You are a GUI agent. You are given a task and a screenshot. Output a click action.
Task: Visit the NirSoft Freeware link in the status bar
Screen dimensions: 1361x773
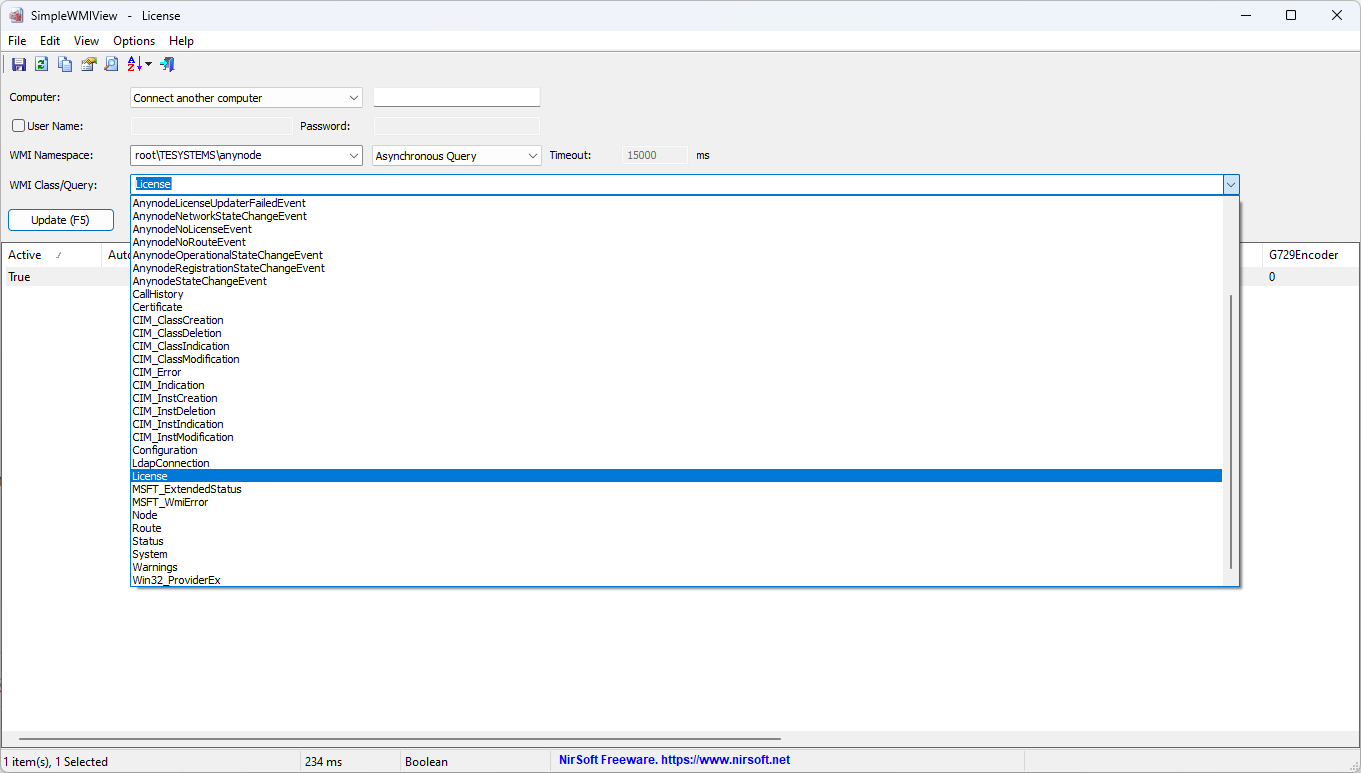point(672,761)
